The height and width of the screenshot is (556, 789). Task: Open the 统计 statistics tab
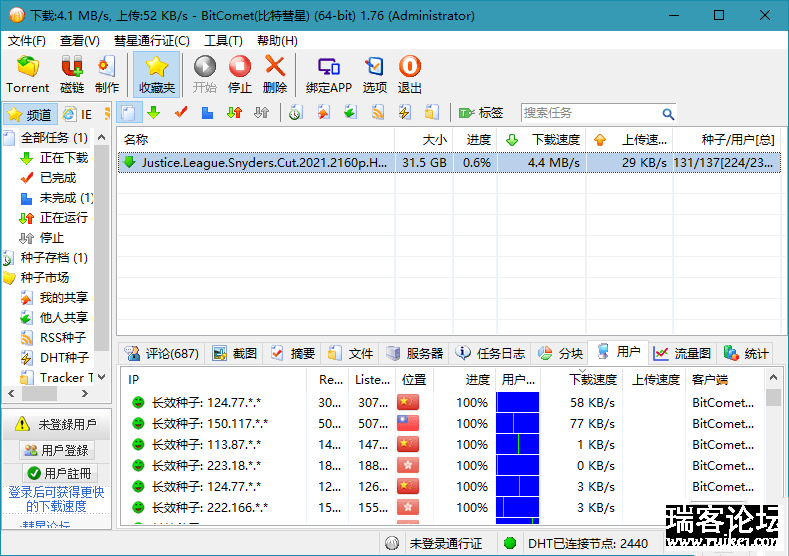tap(746, 354)
